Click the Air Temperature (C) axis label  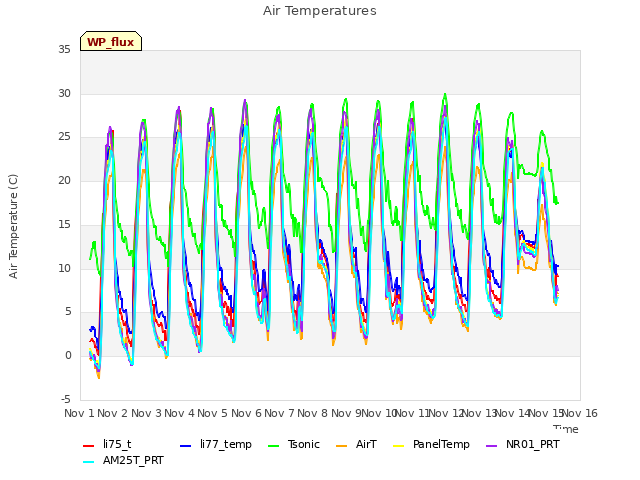click(13, 227)
